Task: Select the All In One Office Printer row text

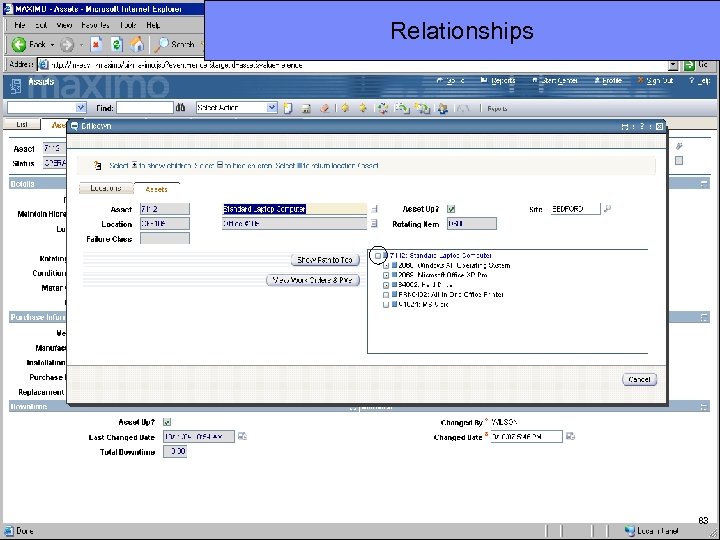Action: 451,295
